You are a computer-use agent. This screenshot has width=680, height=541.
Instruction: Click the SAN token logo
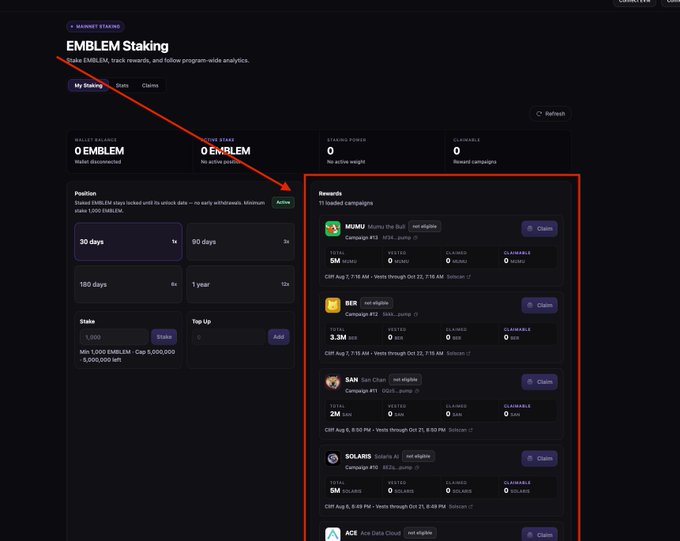click(x=333, y=382)
